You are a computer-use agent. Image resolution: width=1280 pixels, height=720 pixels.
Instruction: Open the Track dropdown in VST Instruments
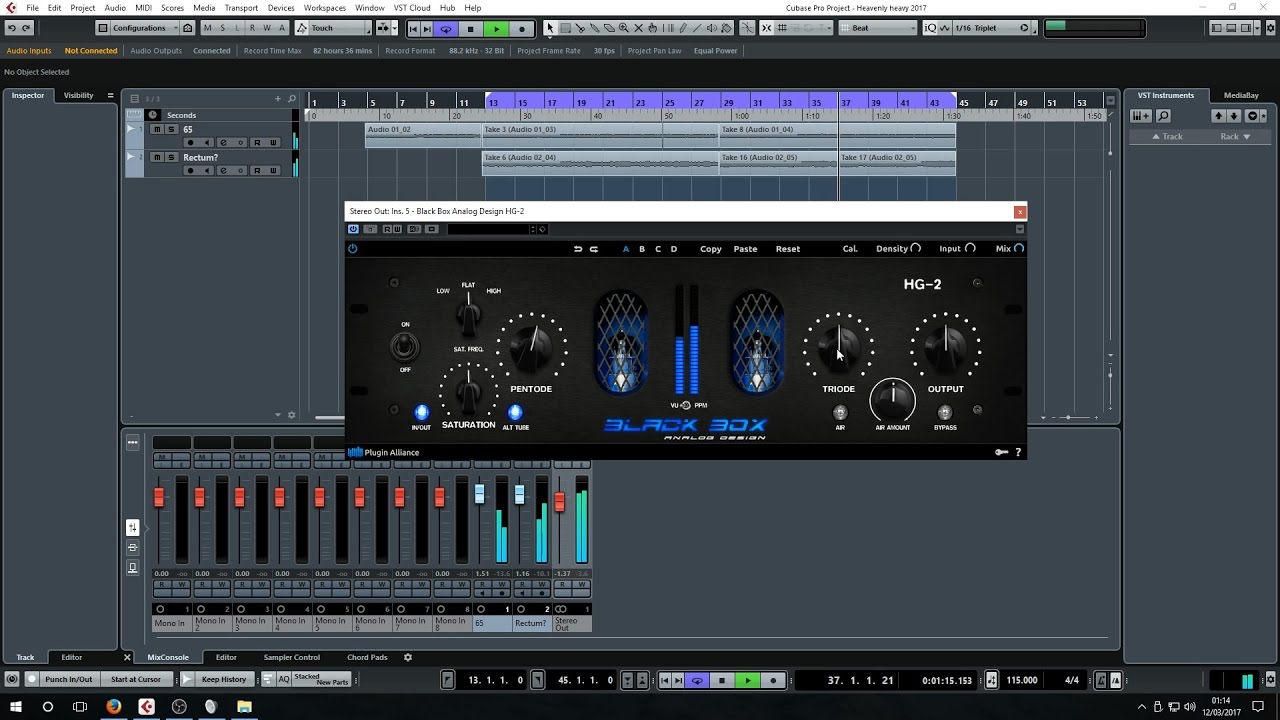click(x=1168, y=136)
